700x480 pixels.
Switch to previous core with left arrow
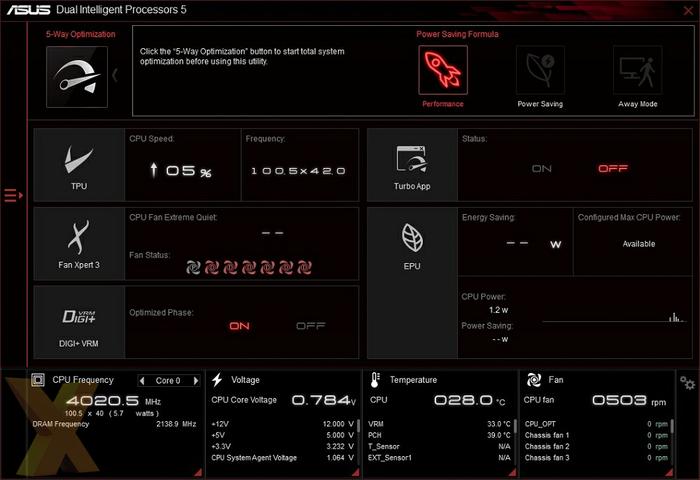(142, 380)
